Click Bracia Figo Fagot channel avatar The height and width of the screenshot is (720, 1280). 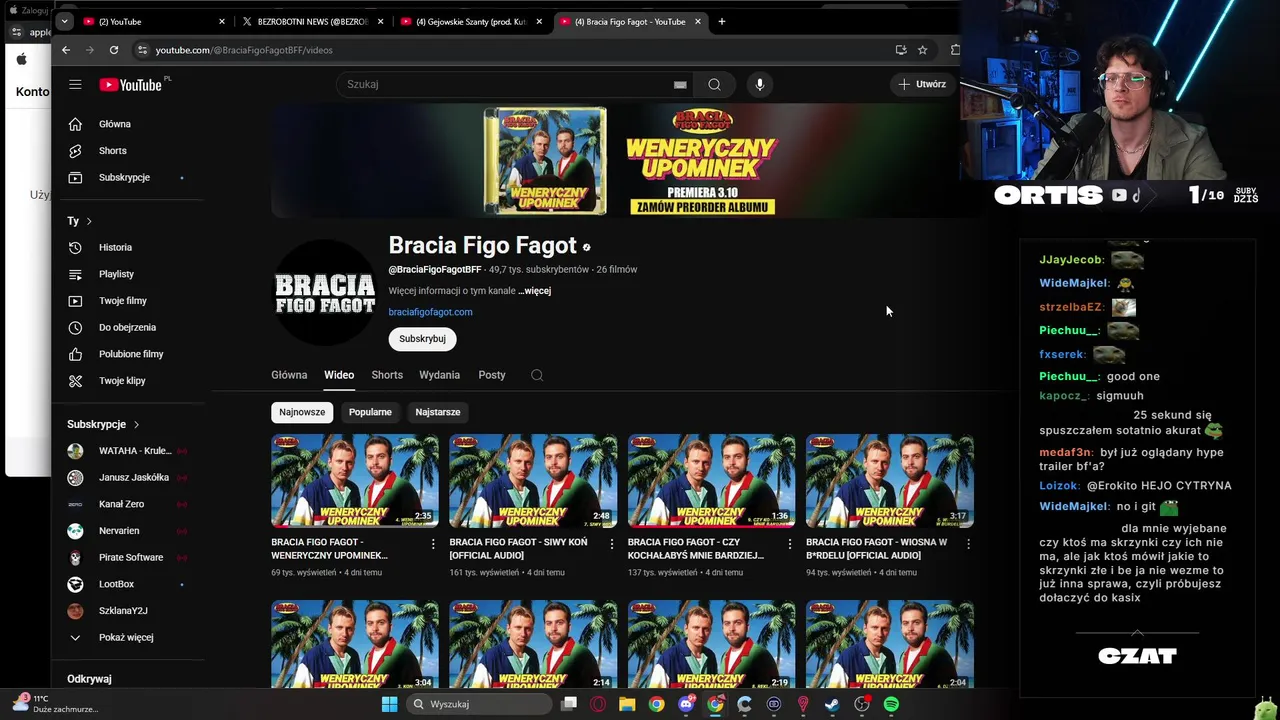coord(325,293)
